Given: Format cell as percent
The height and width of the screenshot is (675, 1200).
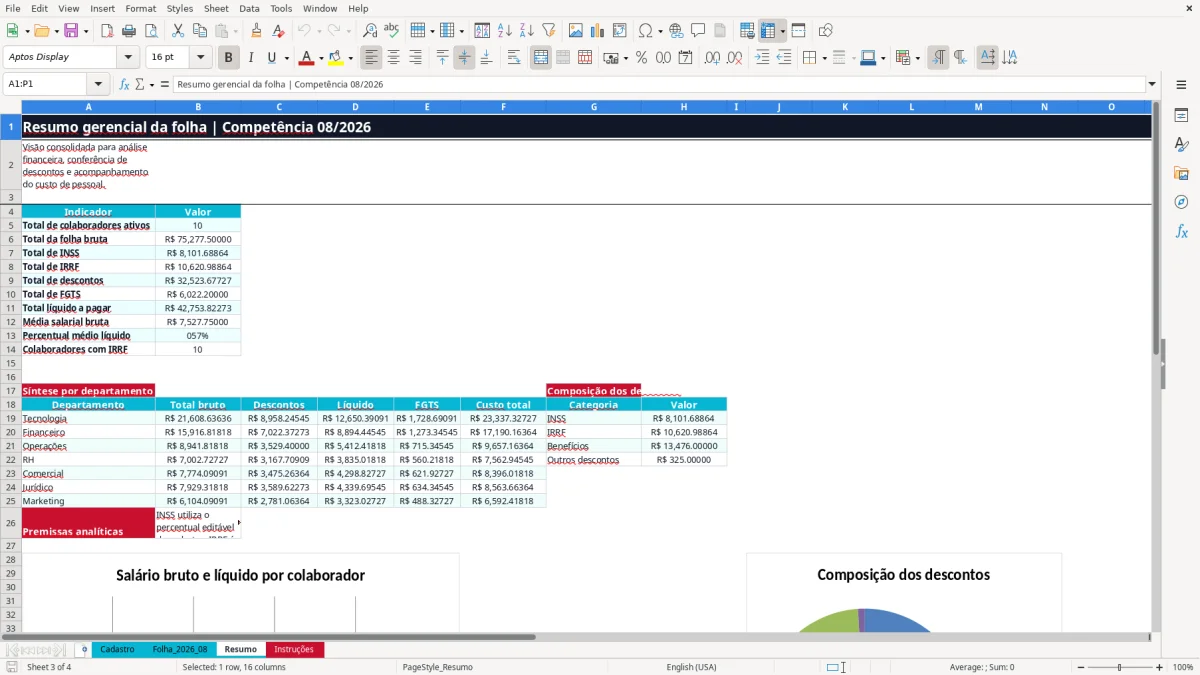Looking at the screenshot, I should click(x=641, y=58).
